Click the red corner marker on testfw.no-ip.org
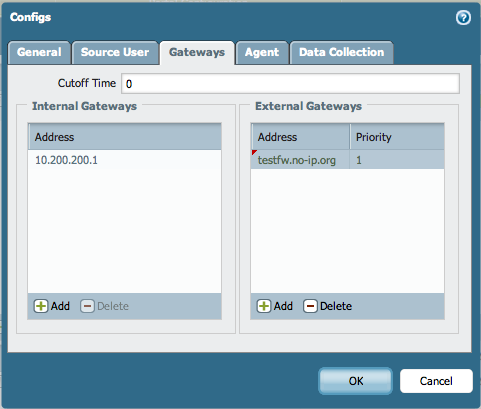Viewport: 481px width, 409px height. tap(254, 152)
